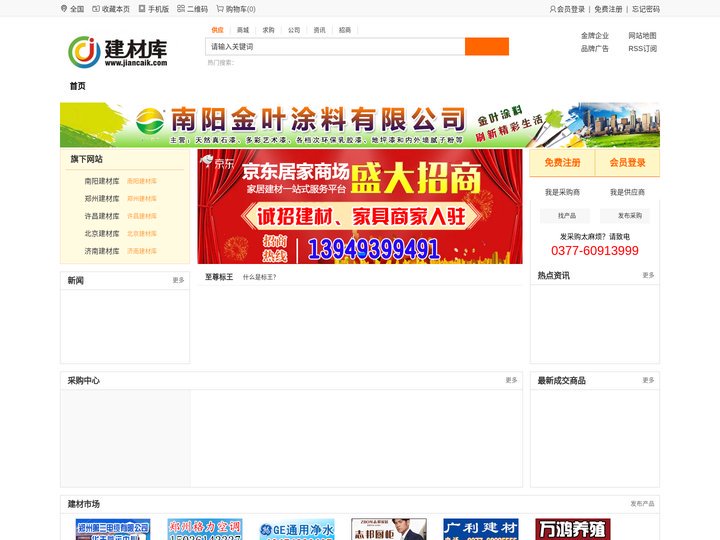Open the 品牌广告 link
This screenshot has width=720, height=540.
595,49
